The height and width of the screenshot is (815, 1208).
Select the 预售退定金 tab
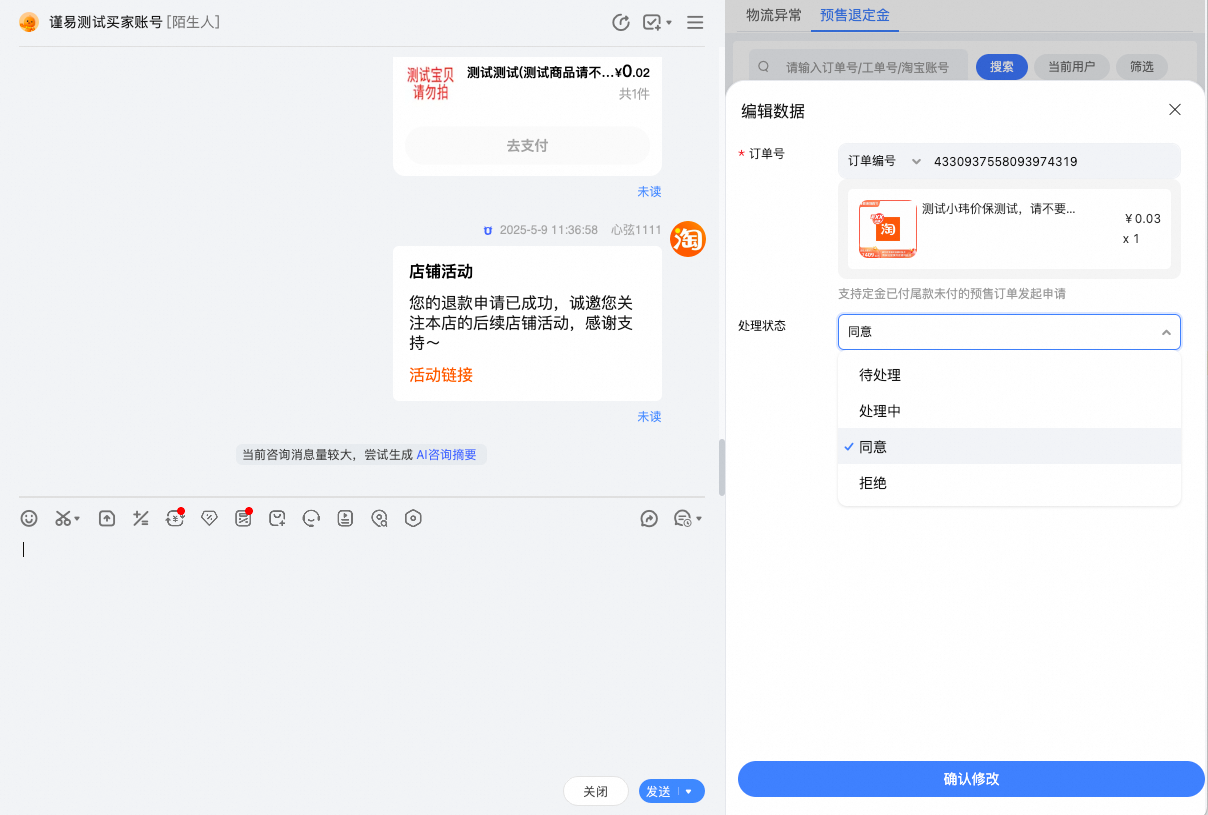point(854,15)
